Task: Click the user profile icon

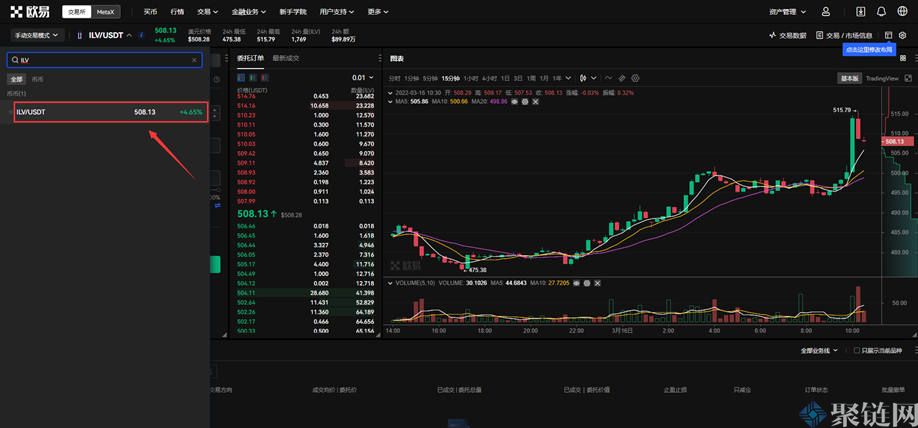Action: [x=826, y=12]
